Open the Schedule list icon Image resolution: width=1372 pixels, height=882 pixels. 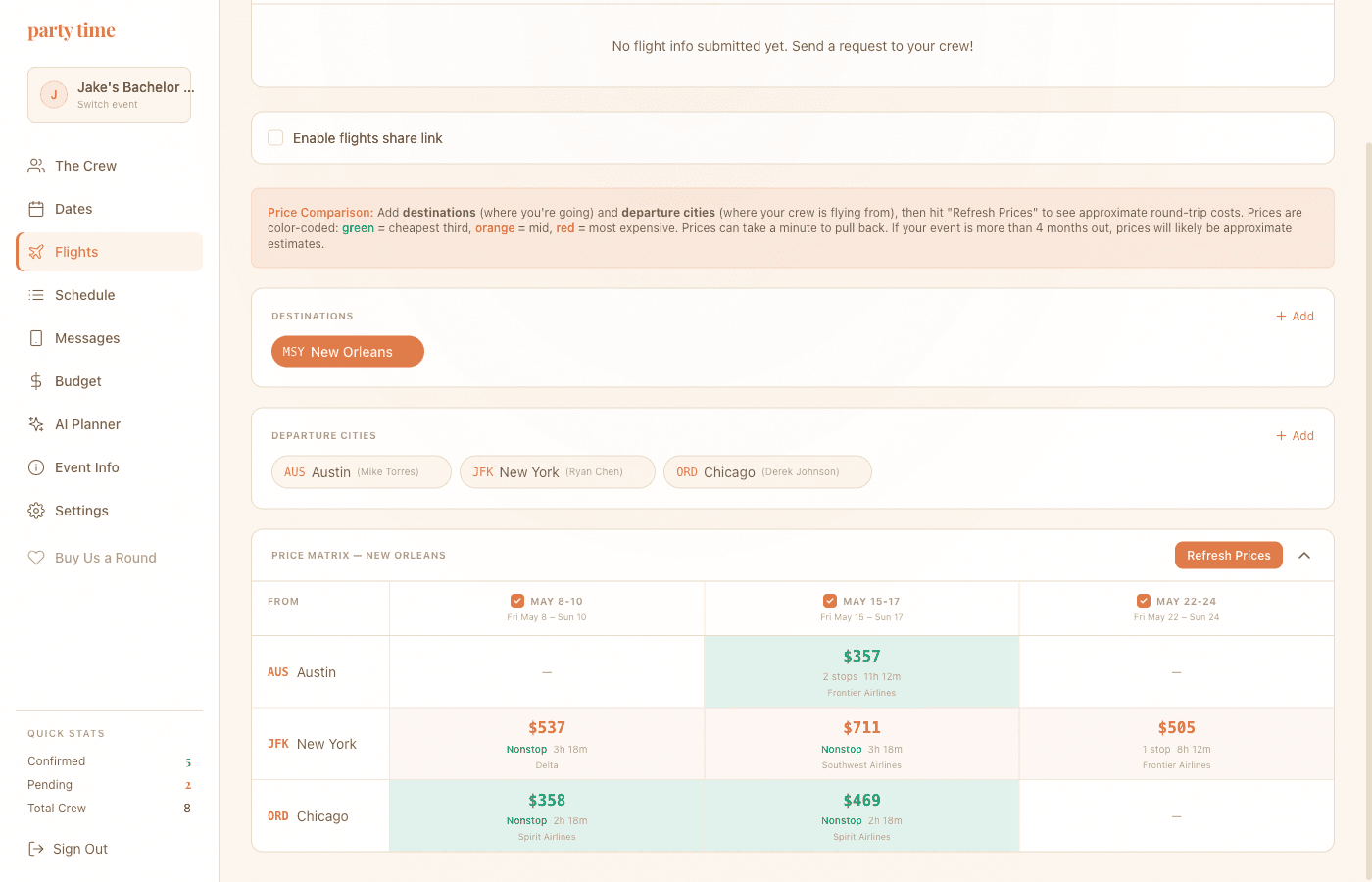(x=36, y=294)
